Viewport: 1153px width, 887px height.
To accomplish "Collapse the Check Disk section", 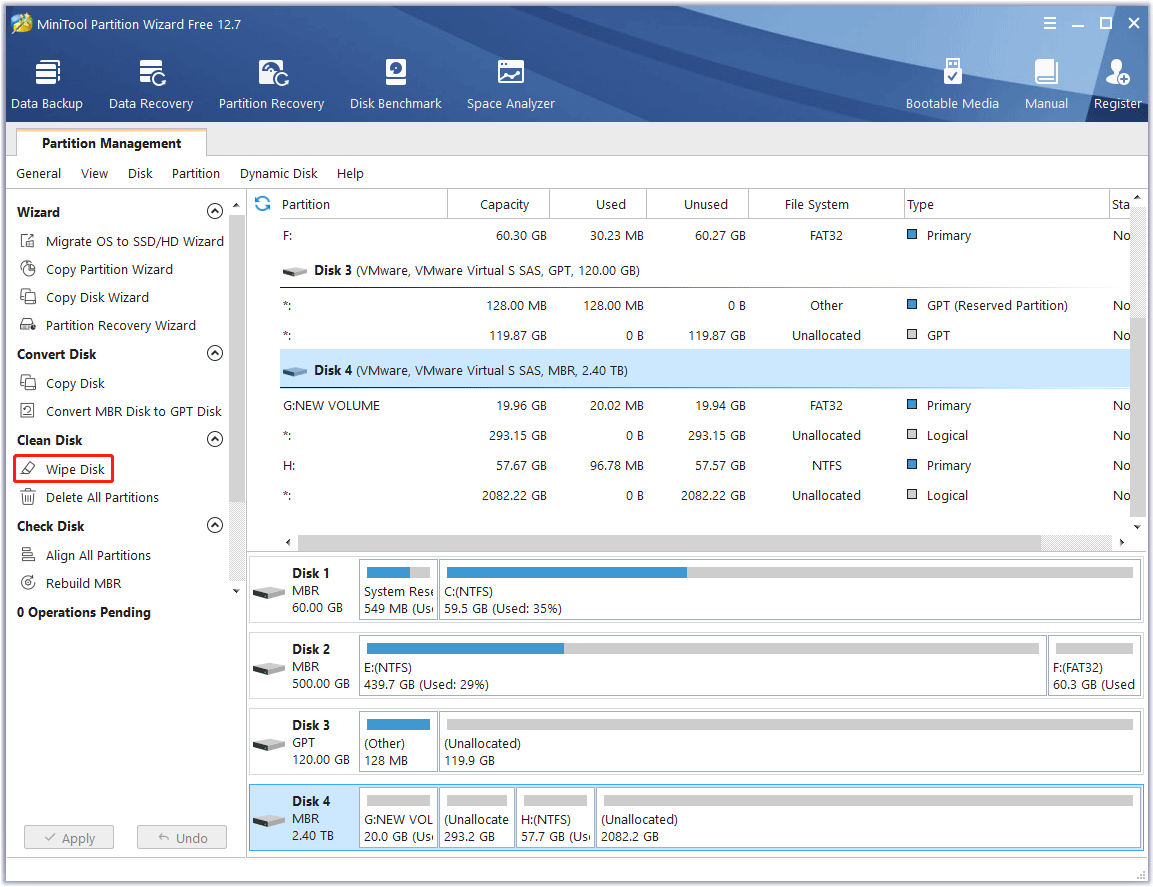I will click(215, 526).
